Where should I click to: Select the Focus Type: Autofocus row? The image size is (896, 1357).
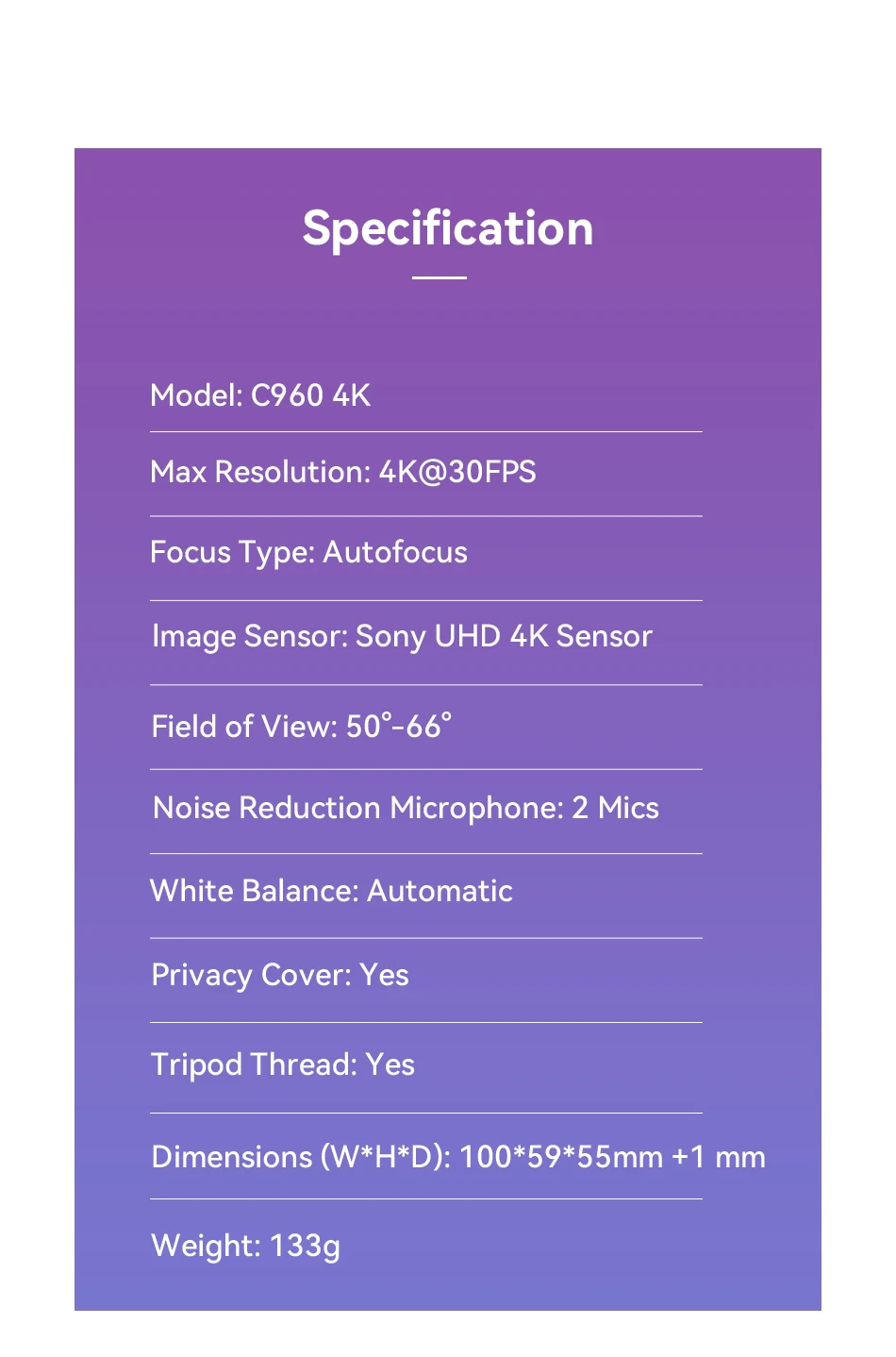(308, 553)
